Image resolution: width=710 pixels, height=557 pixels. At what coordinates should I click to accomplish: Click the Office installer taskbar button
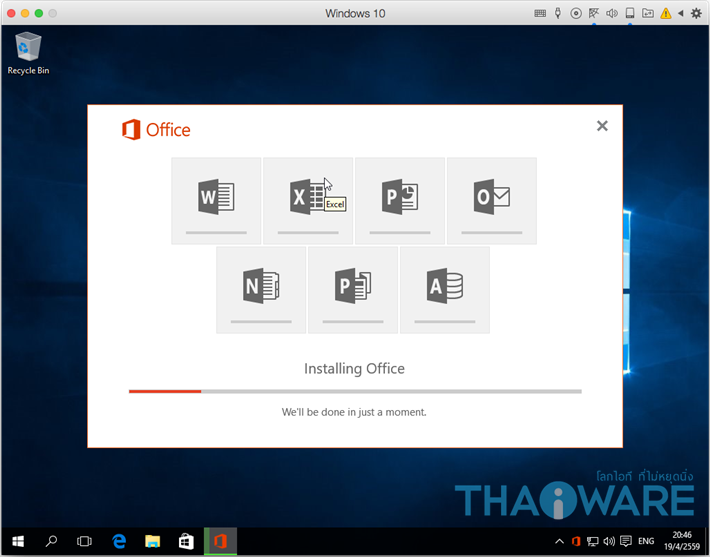pos(221,541)
